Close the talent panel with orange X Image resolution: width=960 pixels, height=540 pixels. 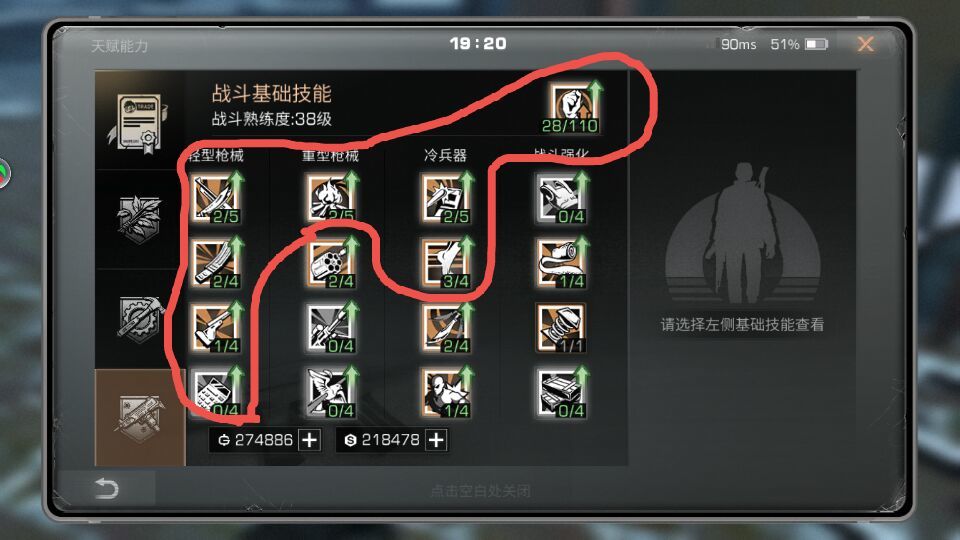pyautogui.click(x=865, y=44)
